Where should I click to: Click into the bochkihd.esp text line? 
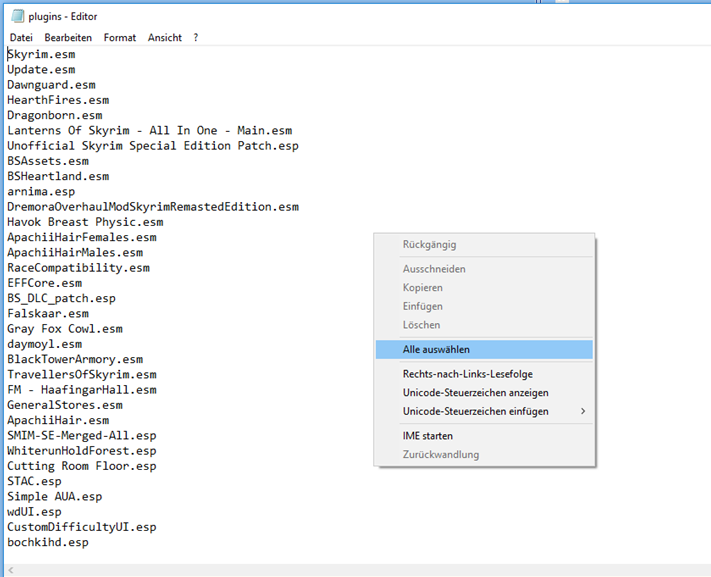click(48, 542)
